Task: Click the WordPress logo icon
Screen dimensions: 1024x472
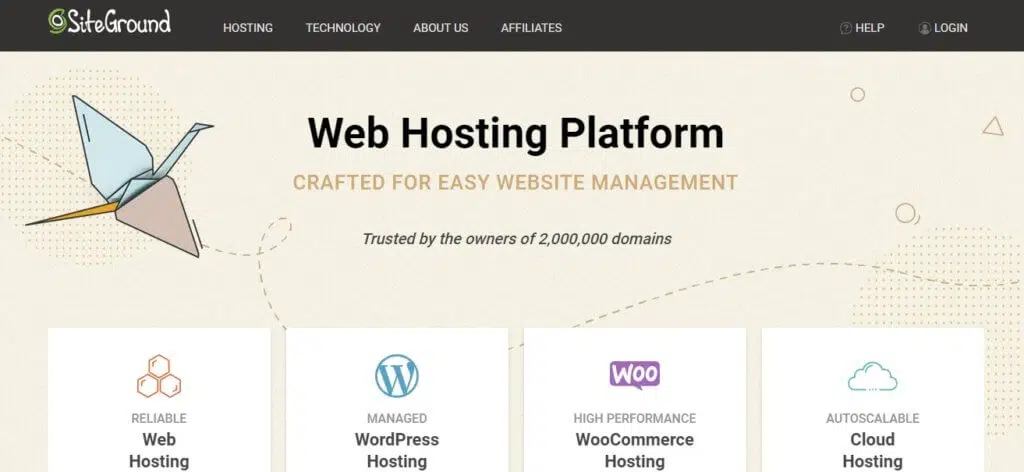Action: (396, 376)
